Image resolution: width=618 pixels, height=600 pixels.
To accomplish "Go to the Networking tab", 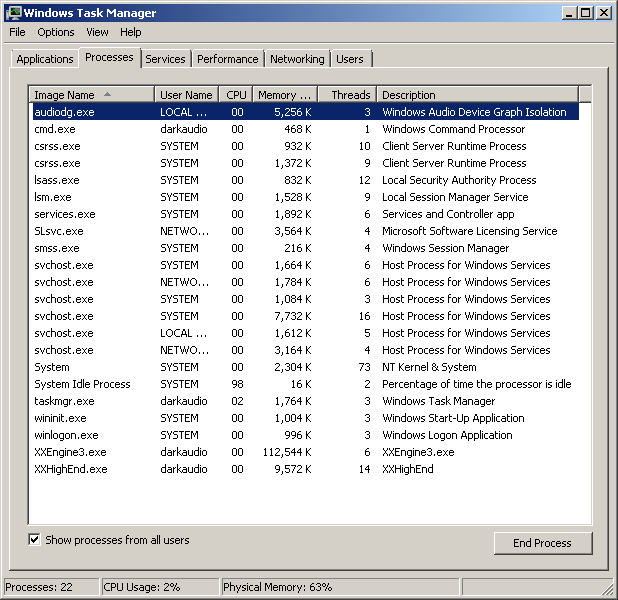I will click(x=297, y=59).
